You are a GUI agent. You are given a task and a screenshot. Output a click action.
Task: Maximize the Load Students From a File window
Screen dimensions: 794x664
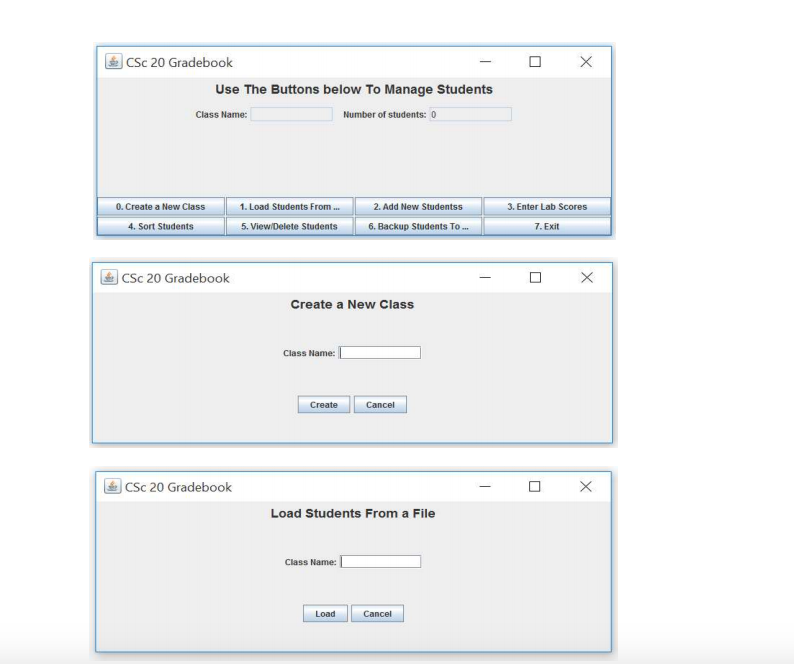pyautogui.click(x=534, y=487)
